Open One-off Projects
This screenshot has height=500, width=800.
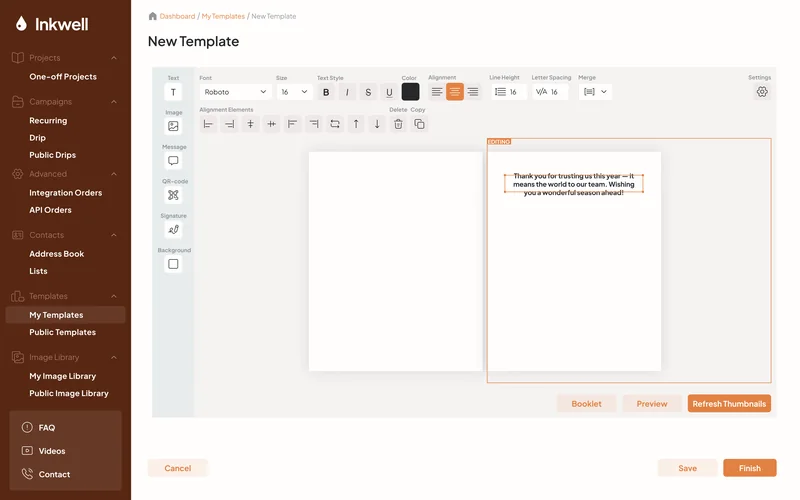point(63,77)
